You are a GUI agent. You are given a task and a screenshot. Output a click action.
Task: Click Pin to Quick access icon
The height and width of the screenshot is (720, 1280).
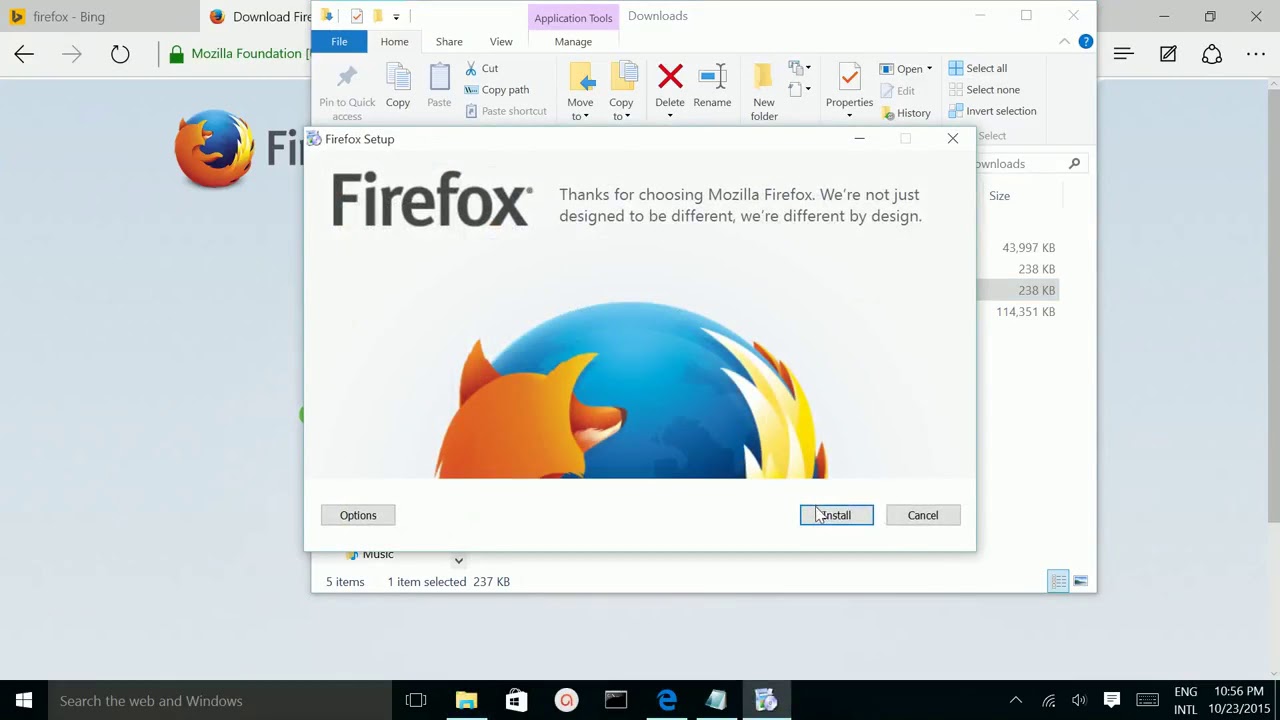click(347, 79)
